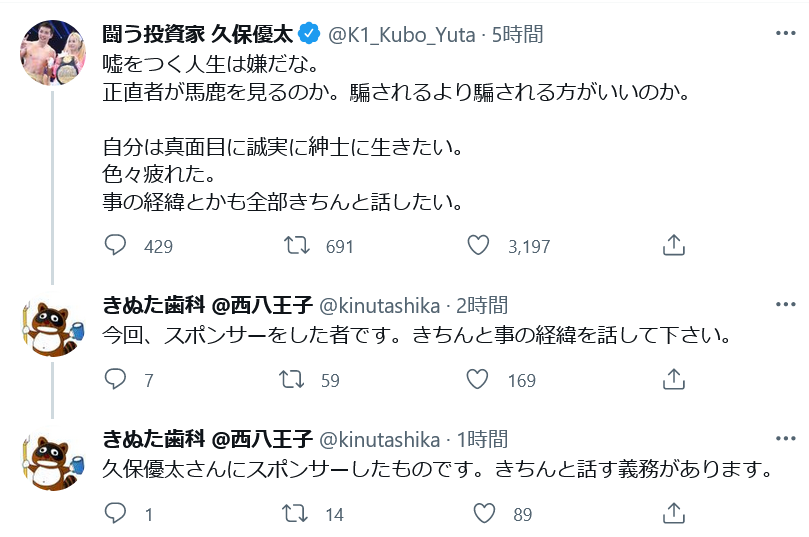Open Kubo Yuta's profile picture

point(54,52)
